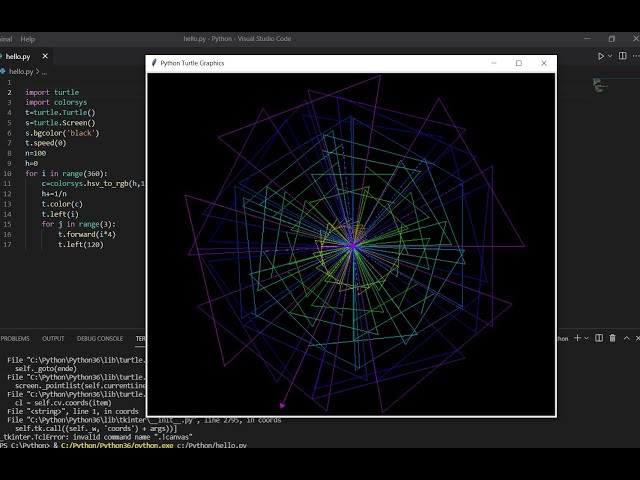Click the python.exe command line in terminal
The image size is (640, 480).
(x=123, y=445)
